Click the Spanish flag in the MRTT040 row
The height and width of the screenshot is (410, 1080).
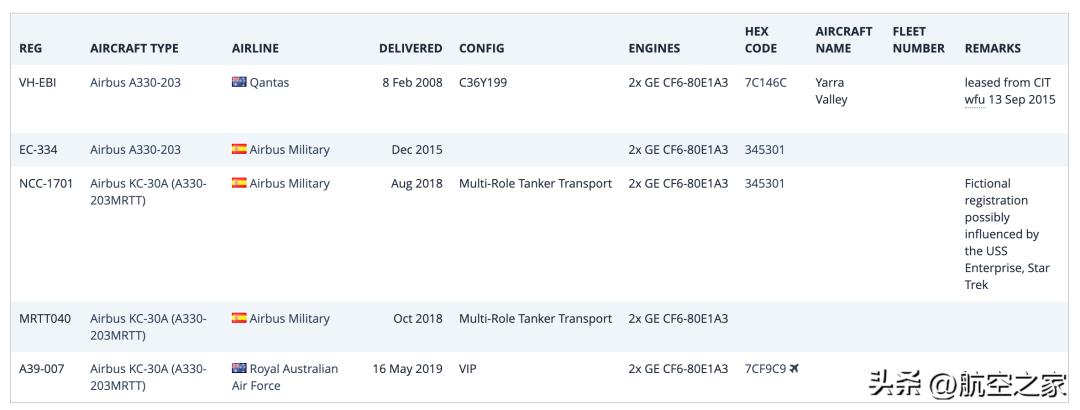(239, 319)
